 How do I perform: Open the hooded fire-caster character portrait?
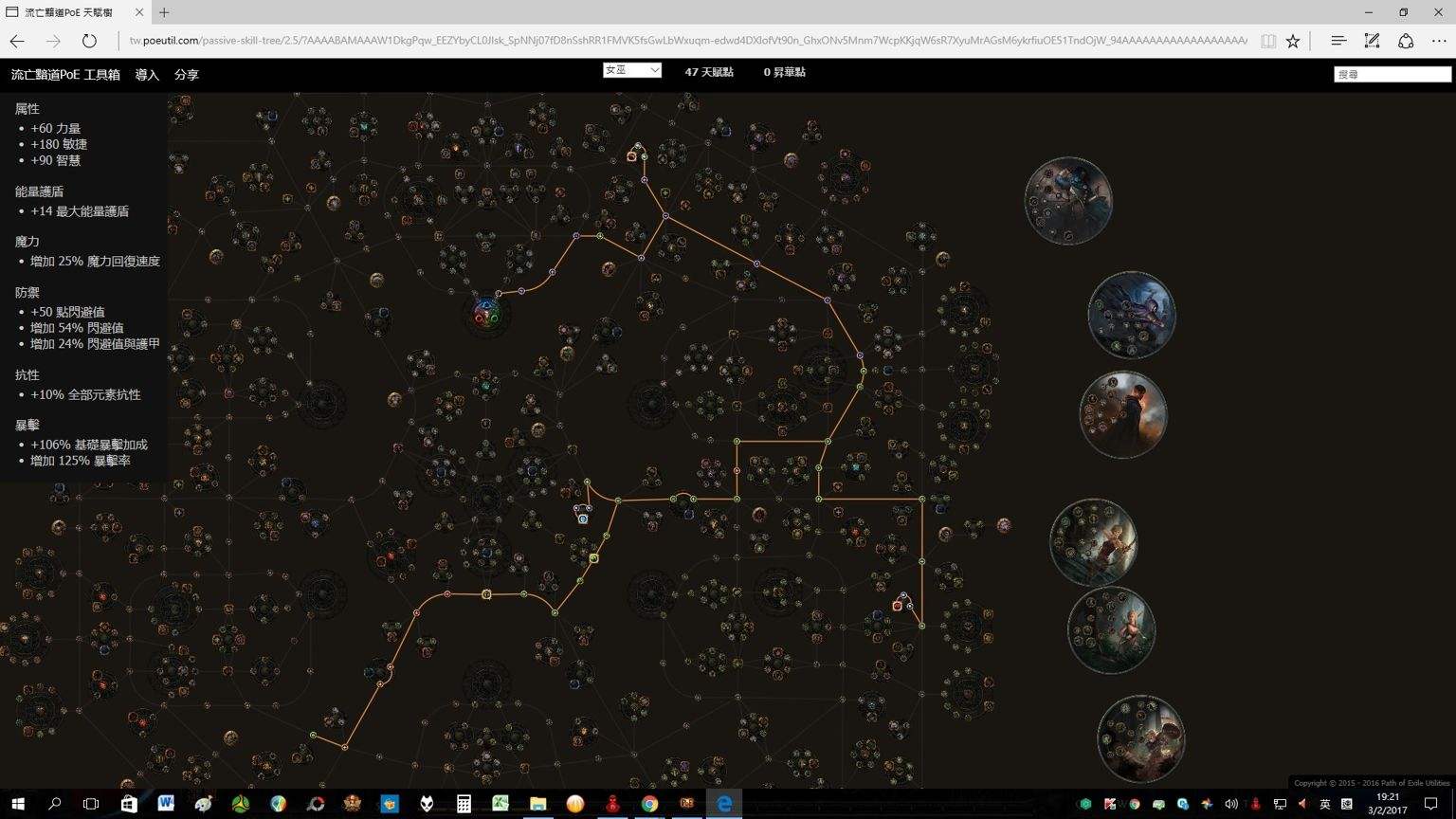click(x=1122, y=414)
